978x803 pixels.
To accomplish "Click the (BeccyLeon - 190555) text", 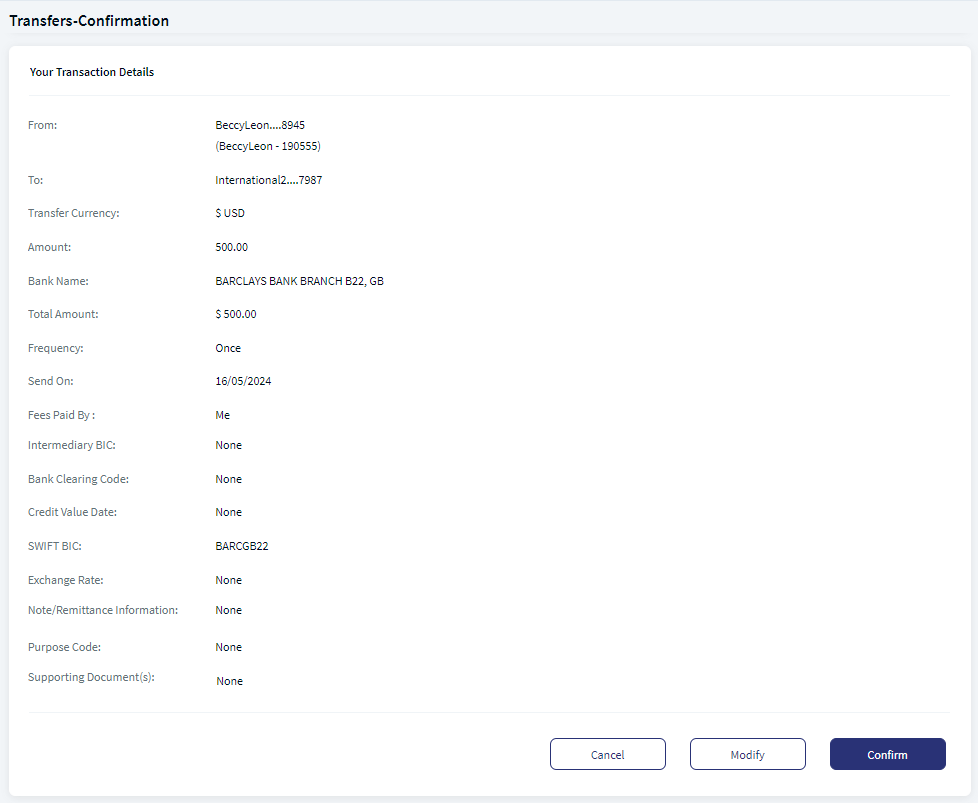I will click(x=268, y=146).
